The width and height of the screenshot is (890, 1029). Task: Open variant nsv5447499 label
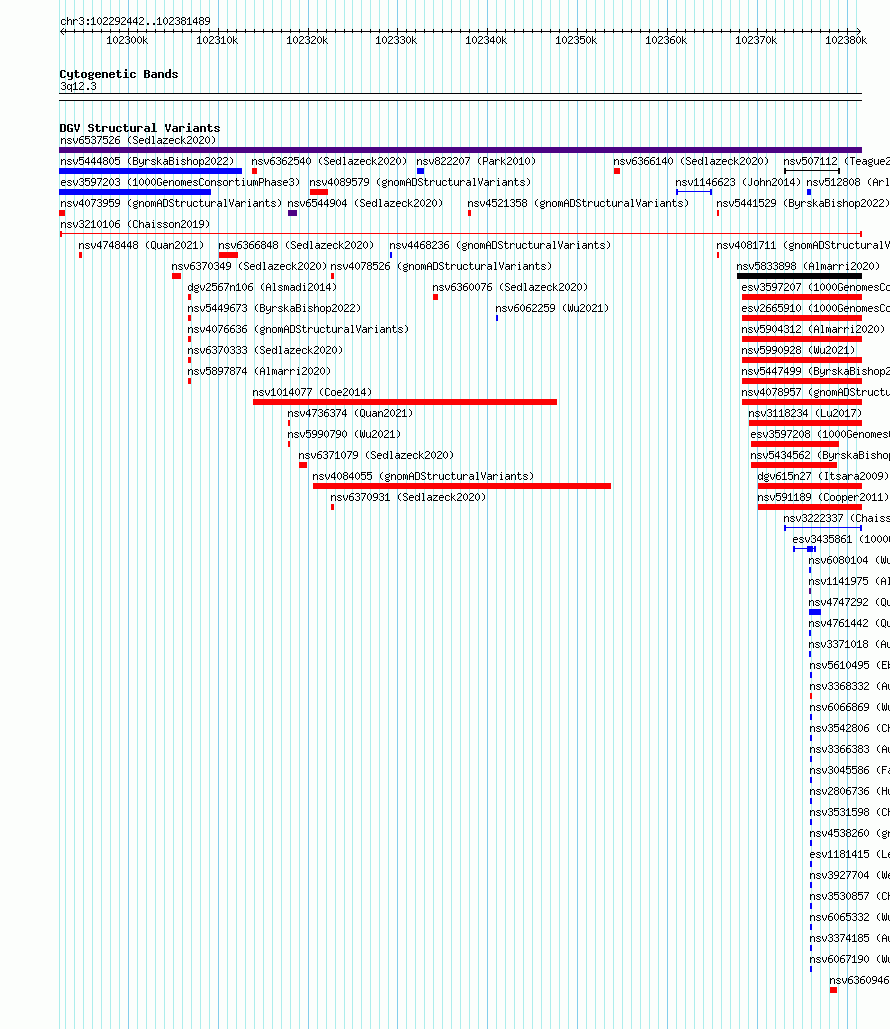pos(815,371)
